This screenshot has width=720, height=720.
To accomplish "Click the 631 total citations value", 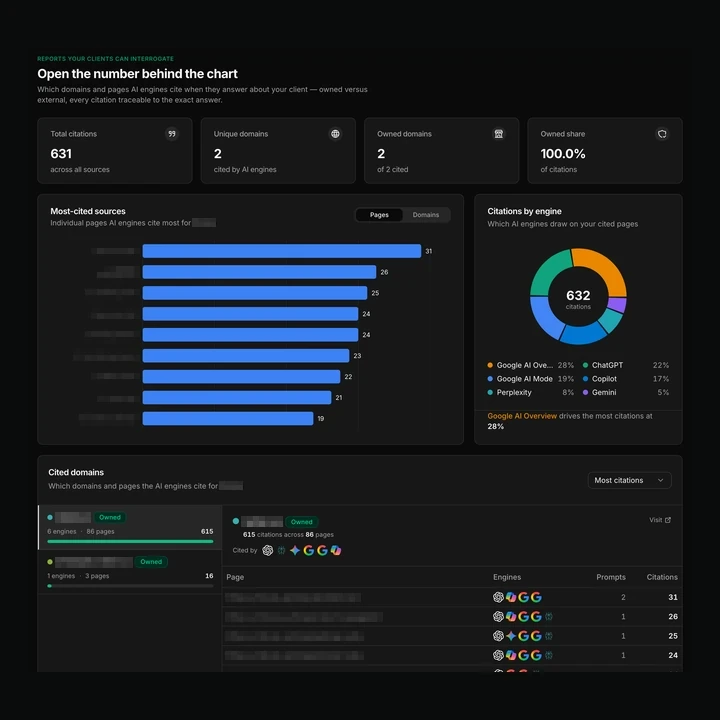I will tap(61, 154).
